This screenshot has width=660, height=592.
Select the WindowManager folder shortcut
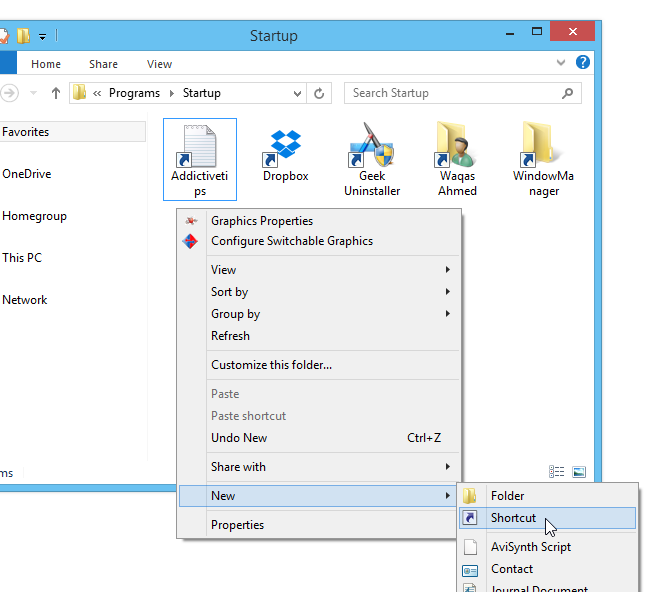[x=543, y=147]
